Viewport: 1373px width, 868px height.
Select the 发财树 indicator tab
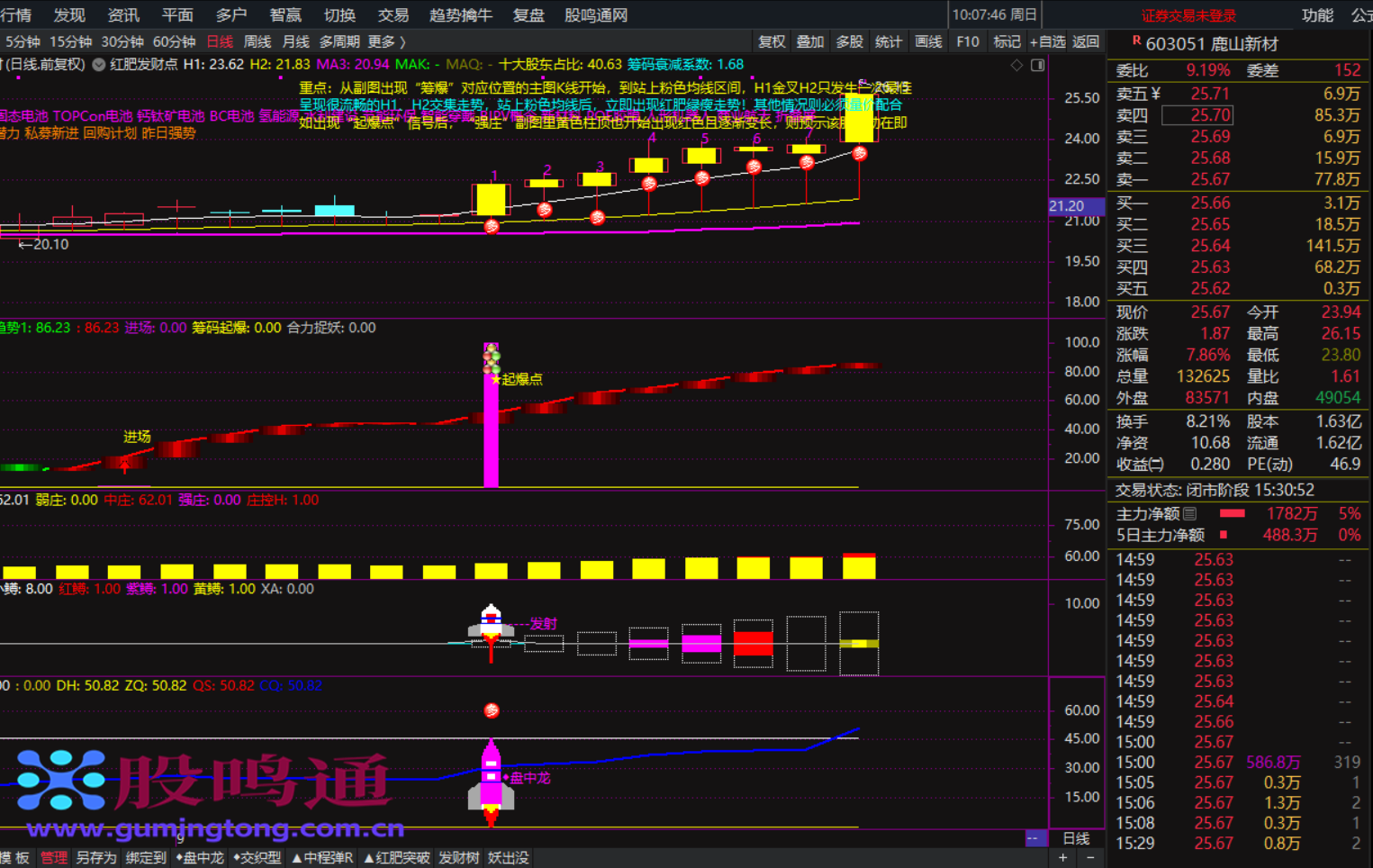[459, 858]
